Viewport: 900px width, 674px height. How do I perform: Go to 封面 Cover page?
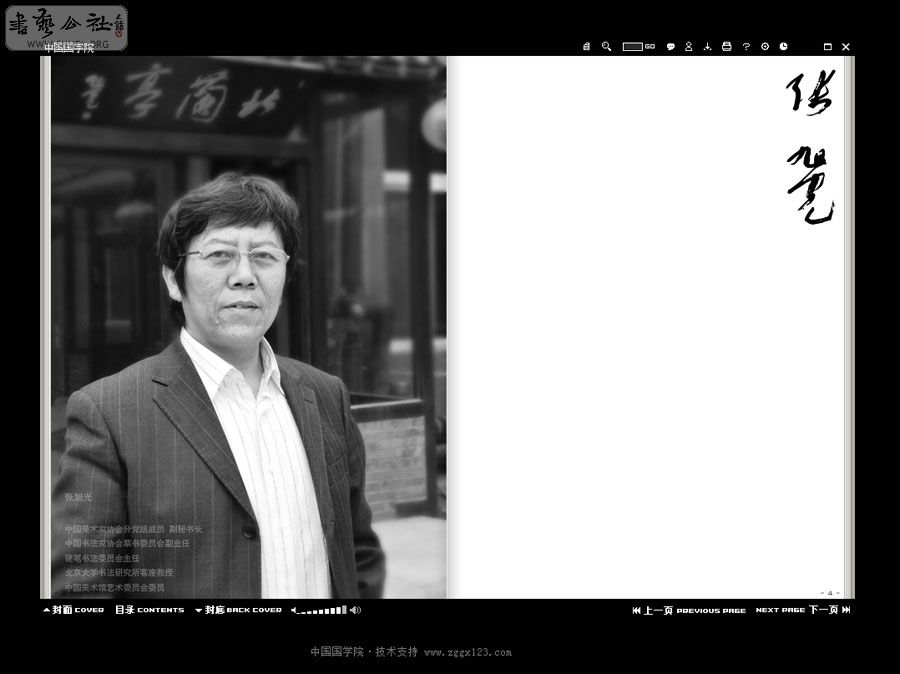[x=73, y=610]
